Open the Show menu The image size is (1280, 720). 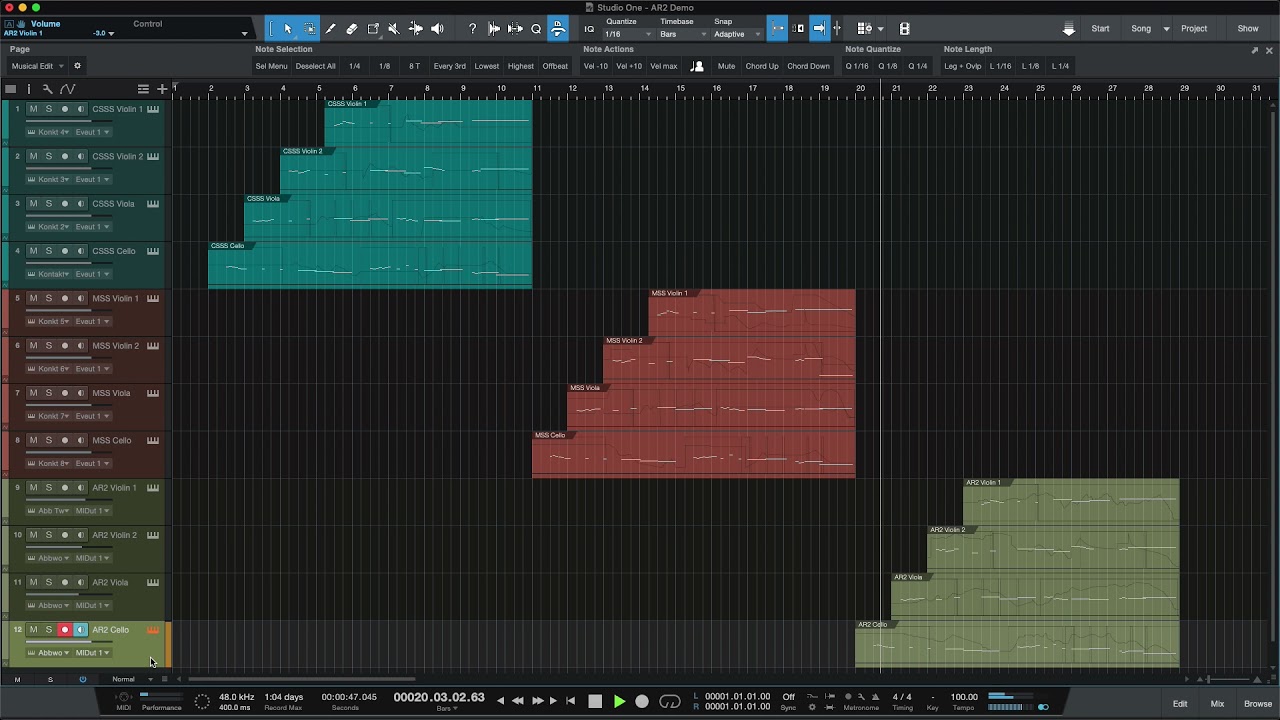[x=1248, y=29]
